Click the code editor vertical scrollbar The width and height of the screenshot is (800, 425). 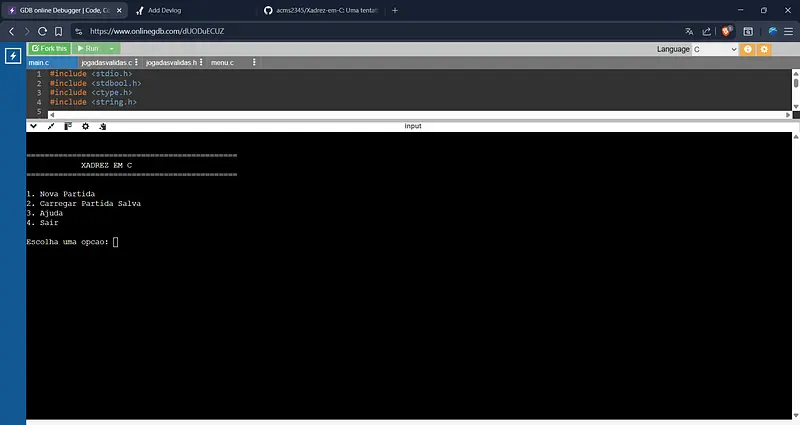pyautogui.click(x=795, y=90)
